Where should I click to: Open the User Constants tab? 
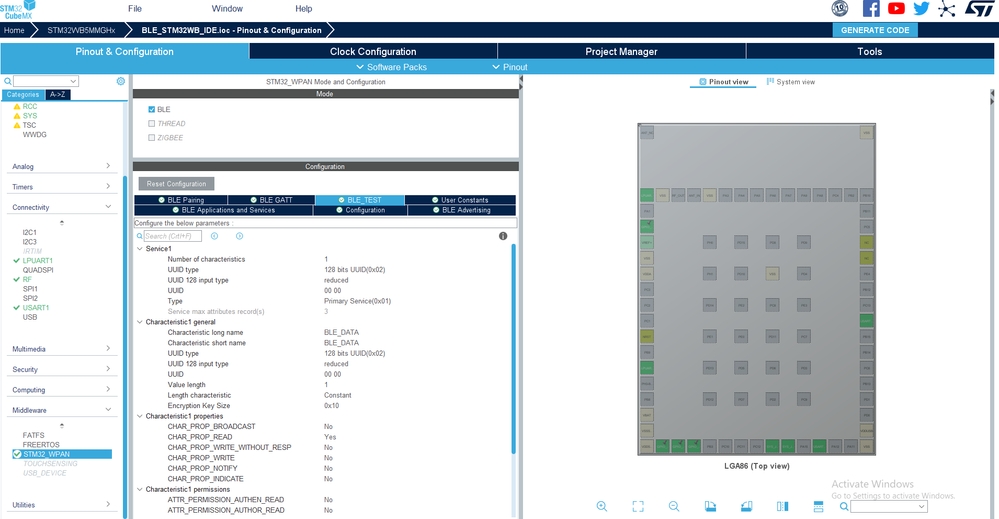(x=460, y=200)
